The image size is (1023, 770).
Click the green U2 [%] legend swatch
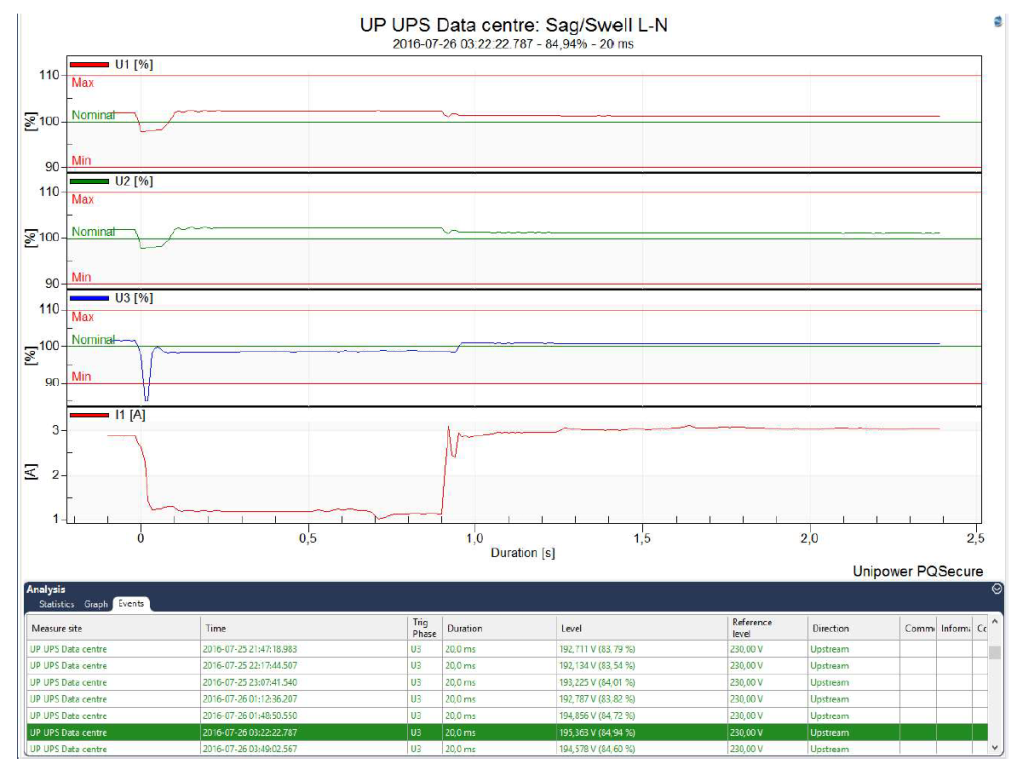click(x=89, y=181)
